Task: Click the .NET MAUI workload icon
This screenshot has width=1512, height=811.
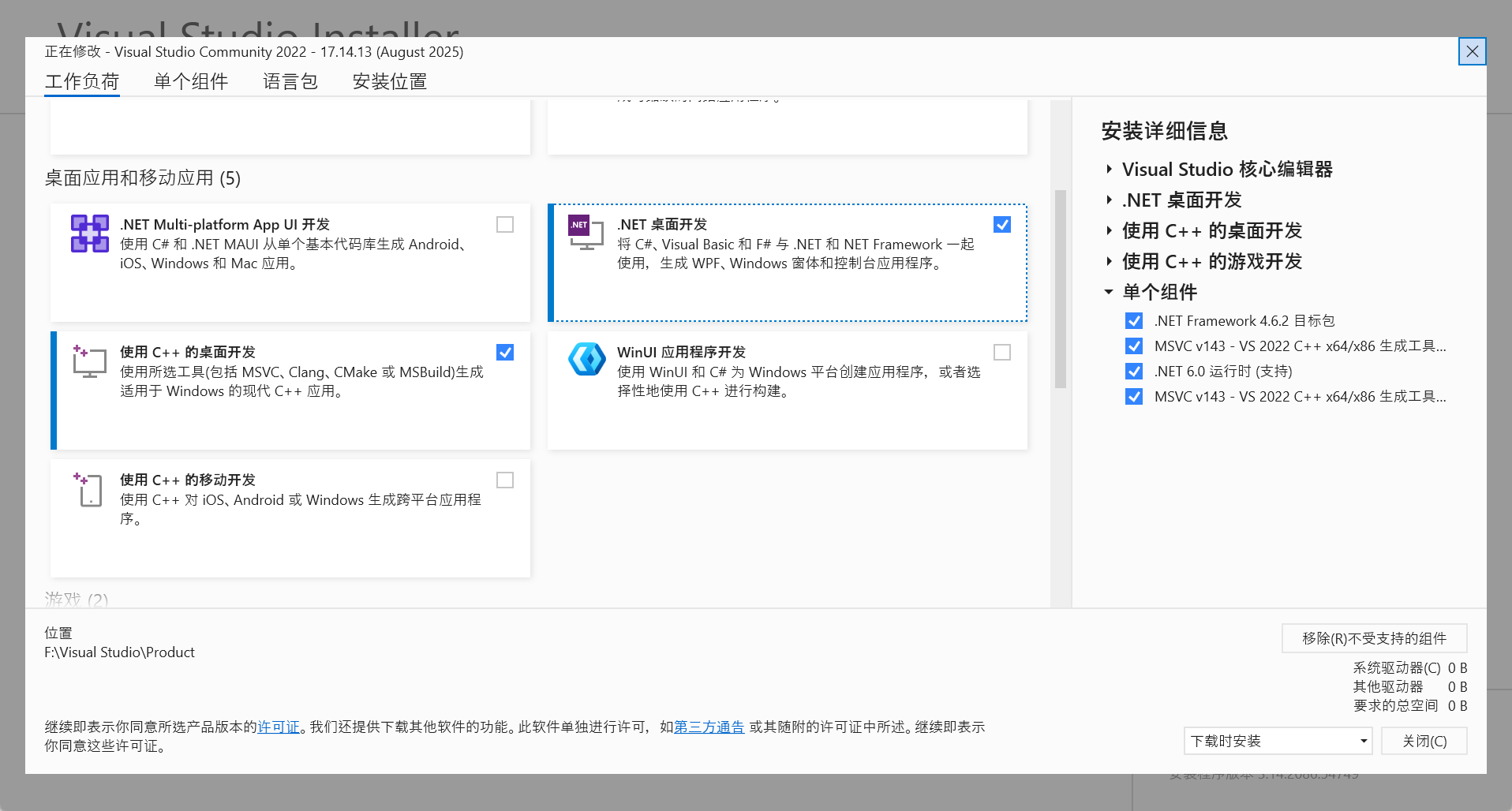Action: (90, 234)
